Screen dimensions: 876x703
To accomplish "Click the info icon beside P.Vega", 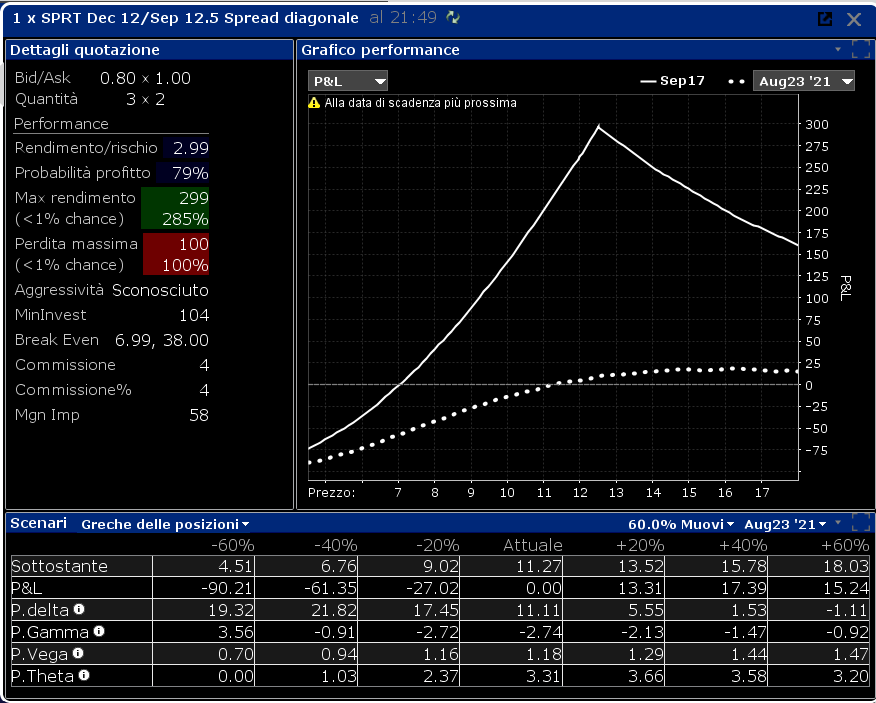I will point(78,653).
